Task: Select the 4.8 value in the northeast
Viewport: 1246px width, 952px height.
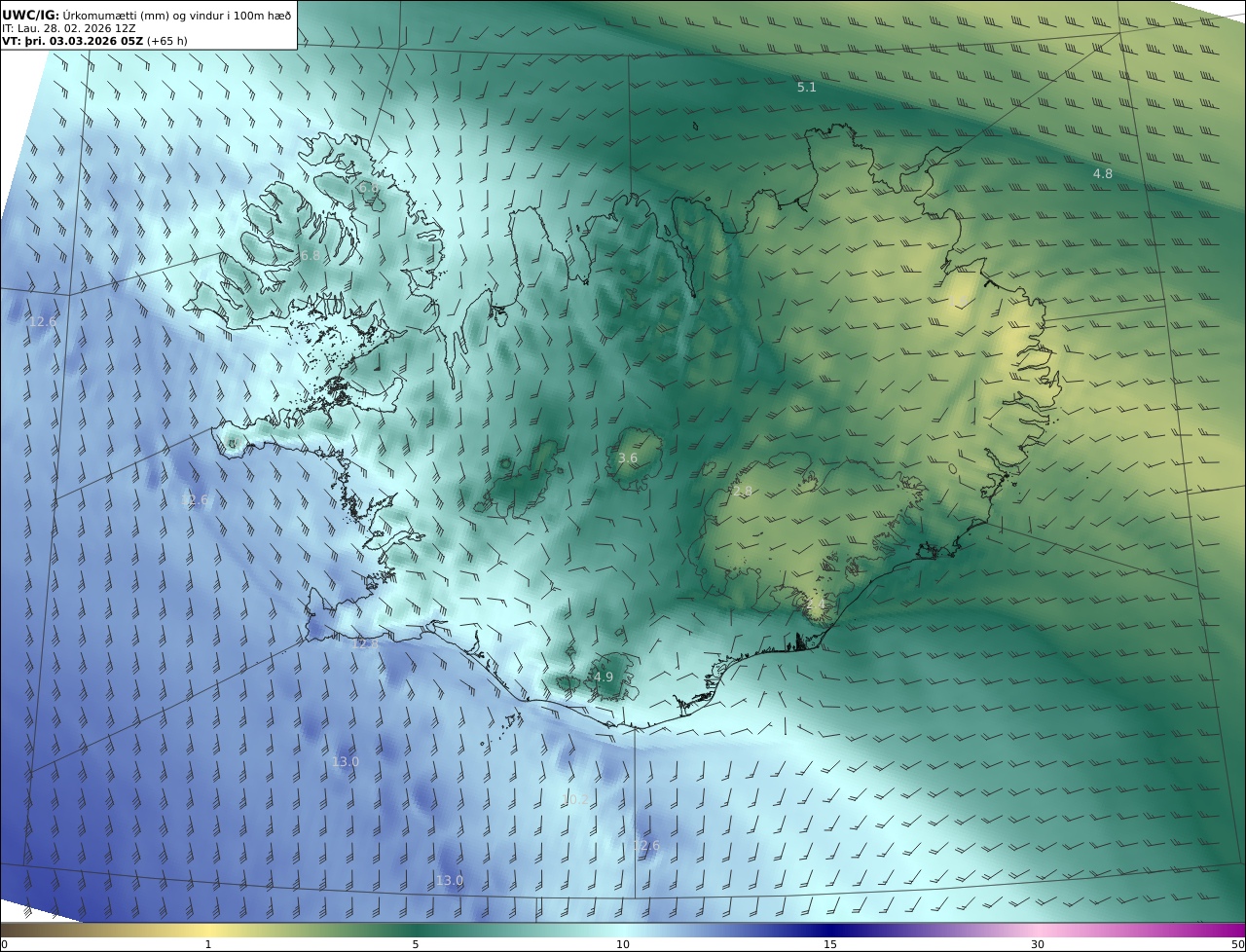Action: pyautogui.click(x=1103, y=174)
